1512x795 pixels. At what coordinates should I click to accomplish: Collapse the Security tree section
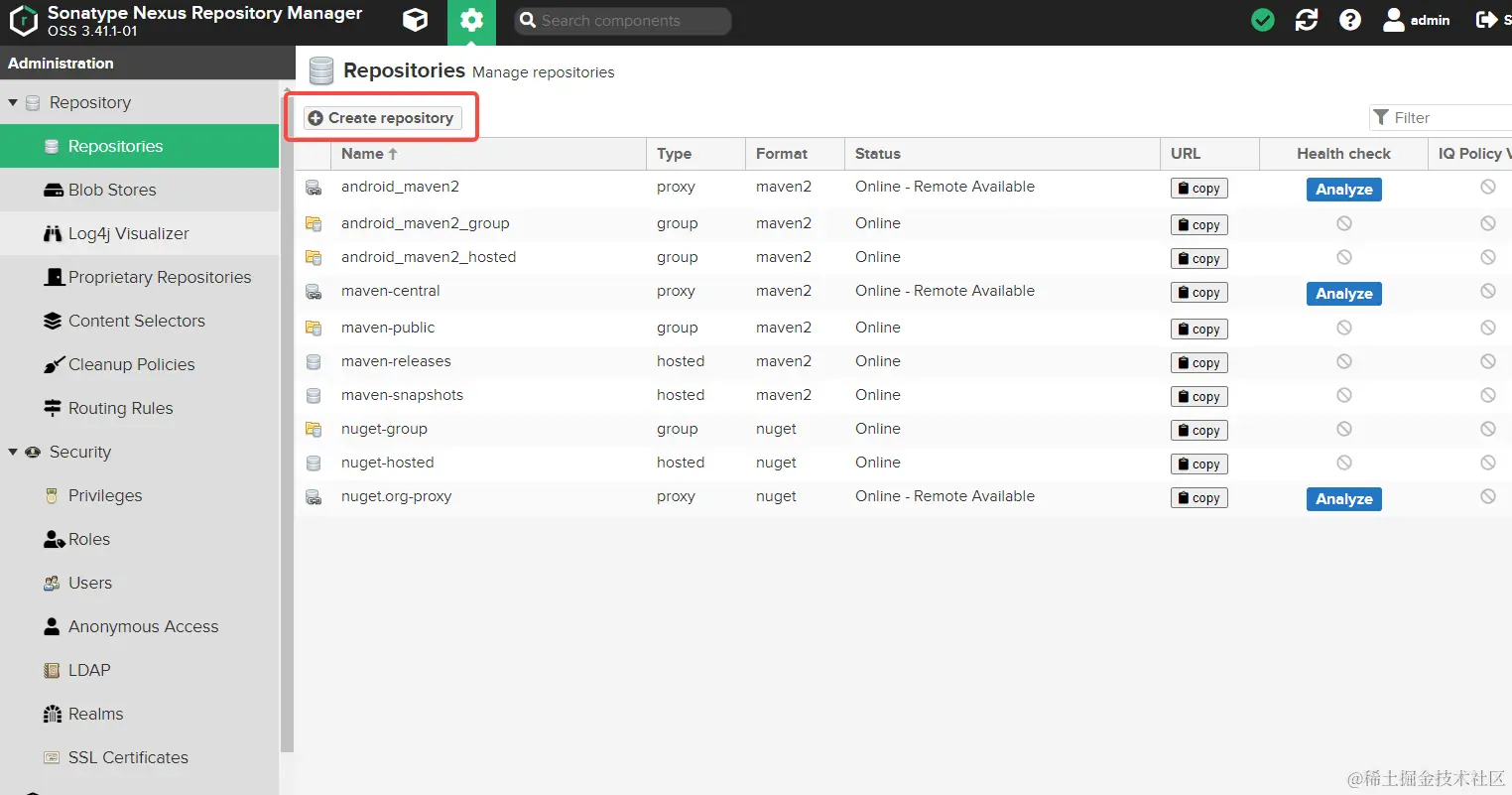(x=13, y=453)
